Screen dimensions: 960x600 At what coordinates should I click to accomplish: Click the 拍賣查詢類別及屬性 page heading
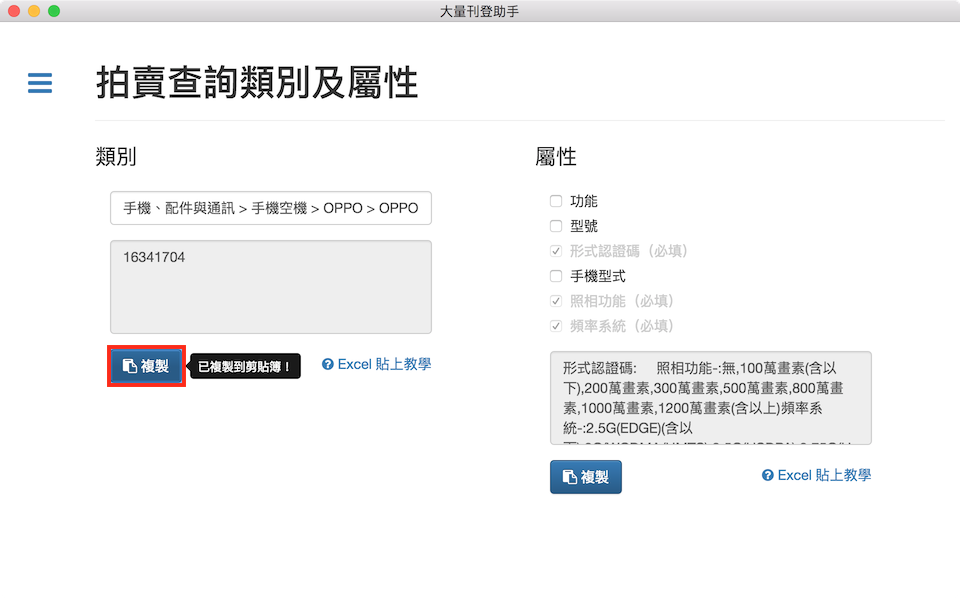[x=257, y=84]
